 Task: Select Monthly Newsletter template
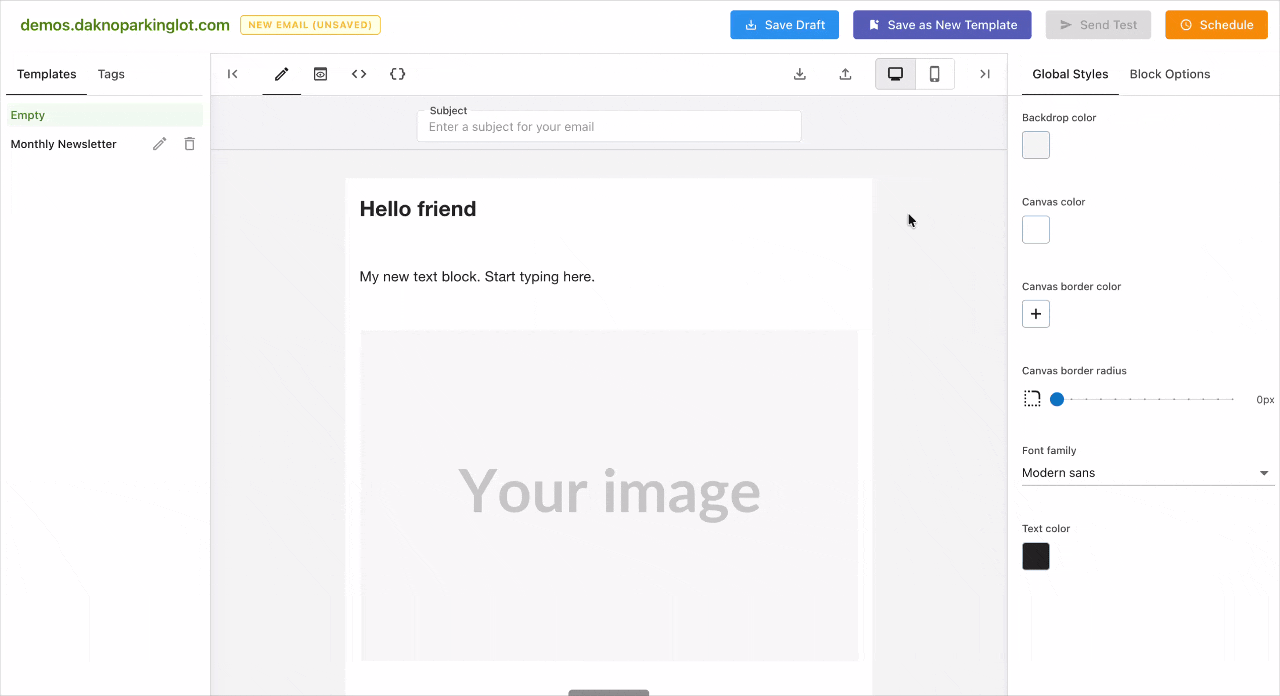(x=64, y=144)
